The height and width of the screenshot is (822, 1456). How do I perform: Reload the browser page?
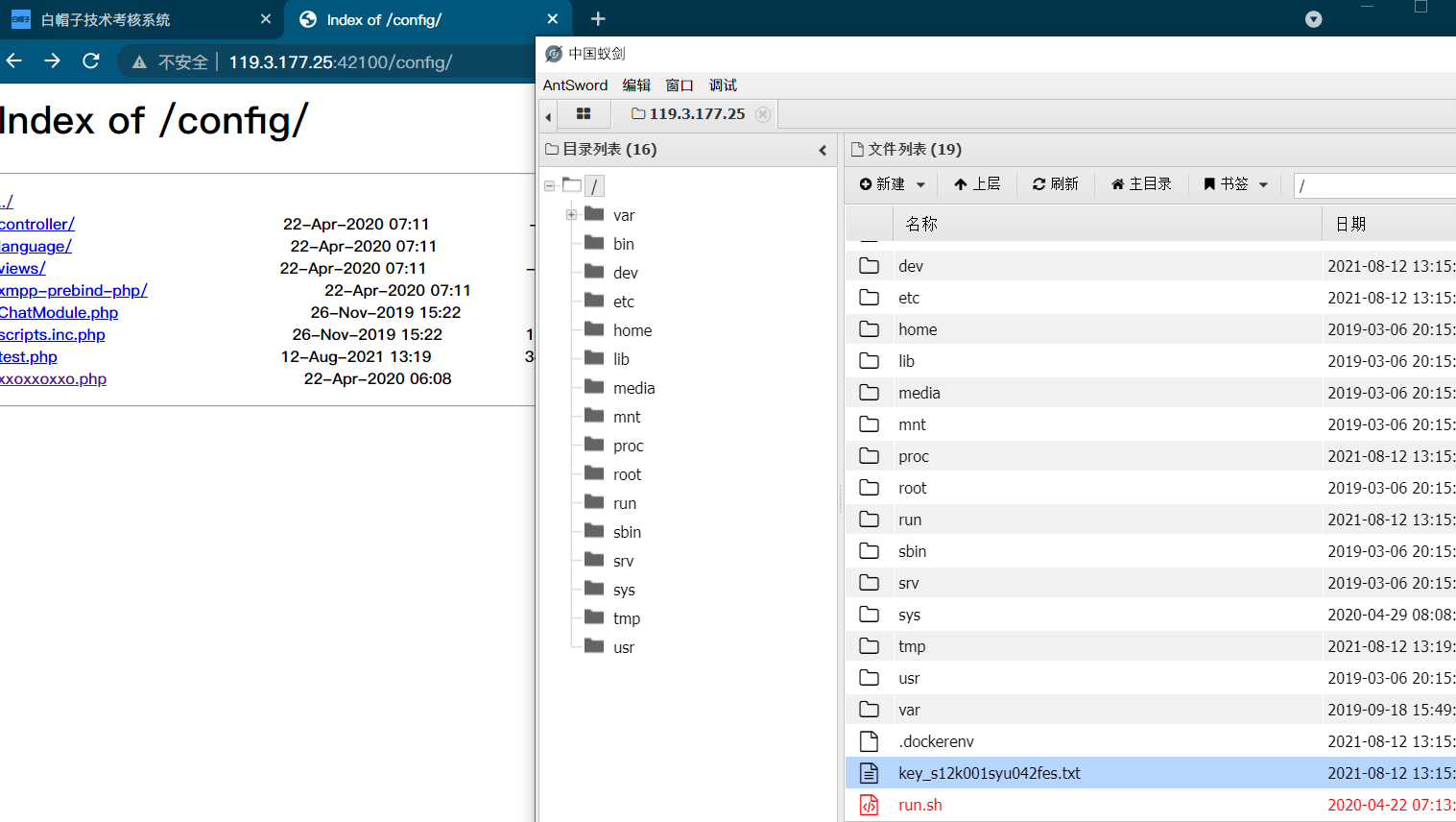91,61
